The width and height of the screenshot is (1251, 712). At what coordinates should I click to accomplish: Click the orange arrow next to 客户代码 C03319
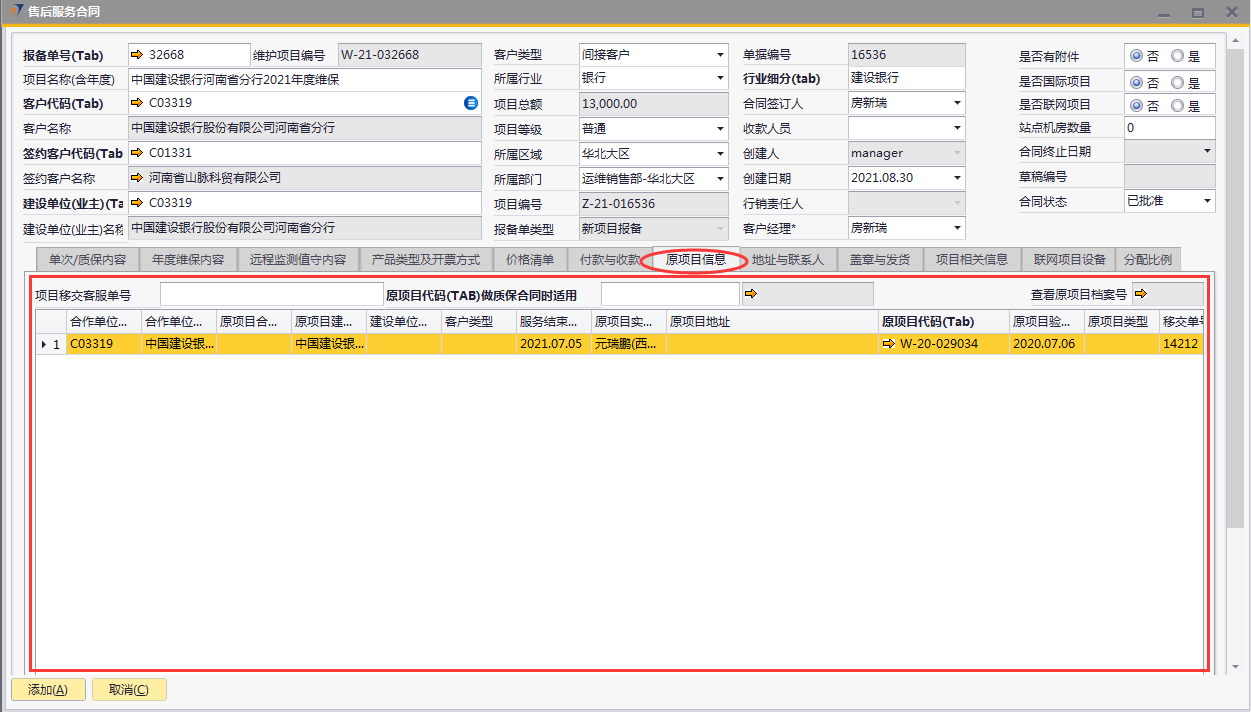click(138, 103)
